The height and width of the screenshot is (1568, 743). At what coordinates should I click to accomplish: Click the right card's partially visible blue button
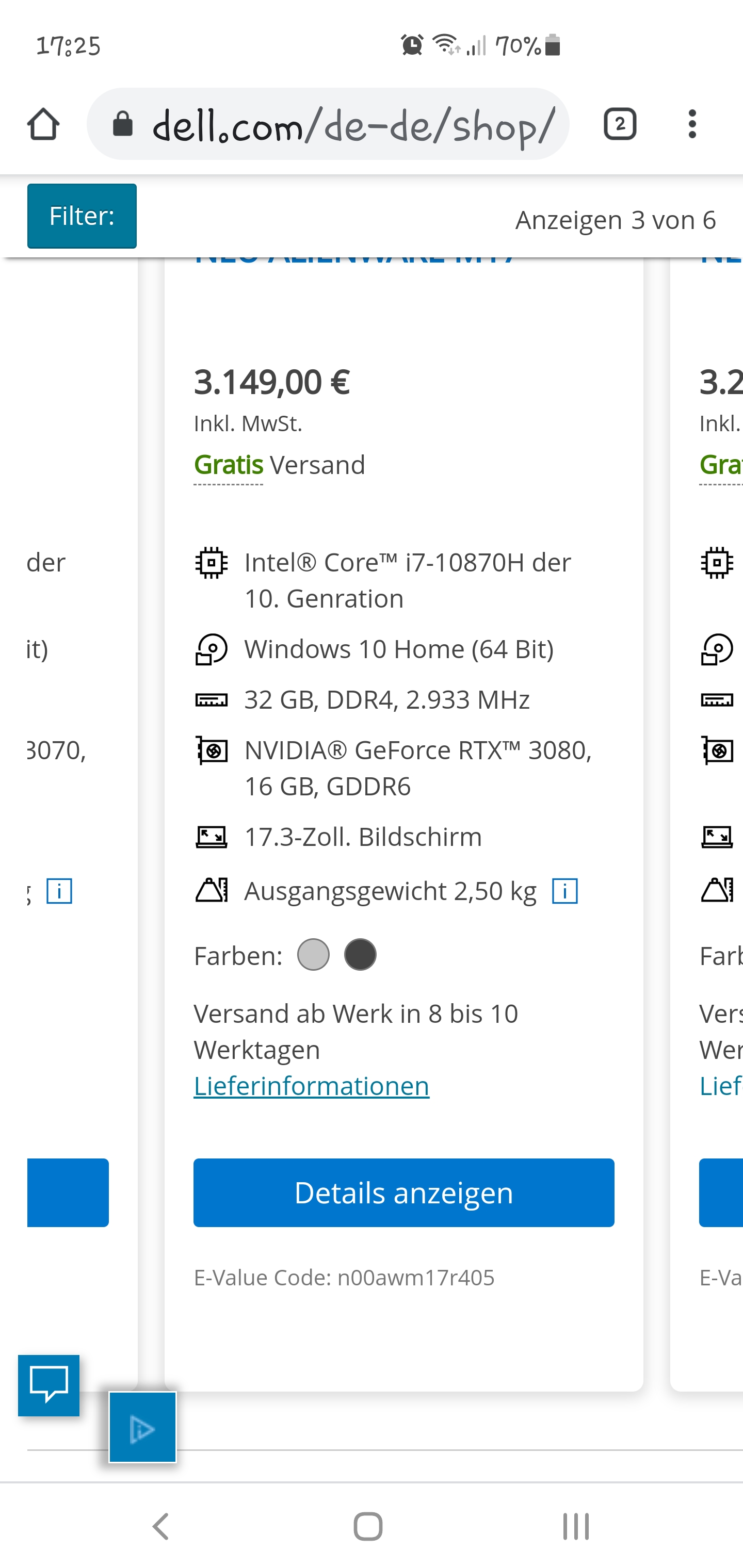coord(721,1193)
